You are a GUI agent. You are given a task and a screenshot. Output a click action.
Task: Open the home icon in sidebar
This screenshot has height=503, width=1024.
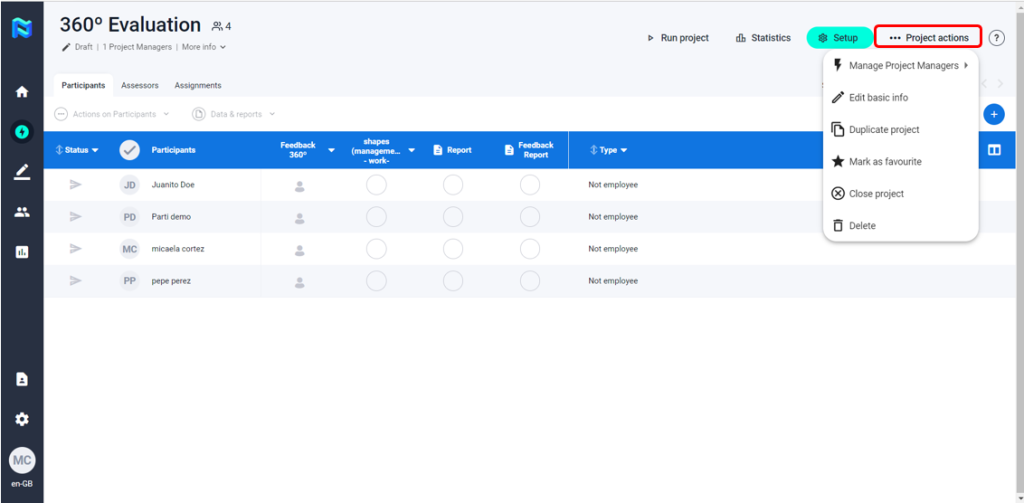pyautogui.click(x=21, y=92)
